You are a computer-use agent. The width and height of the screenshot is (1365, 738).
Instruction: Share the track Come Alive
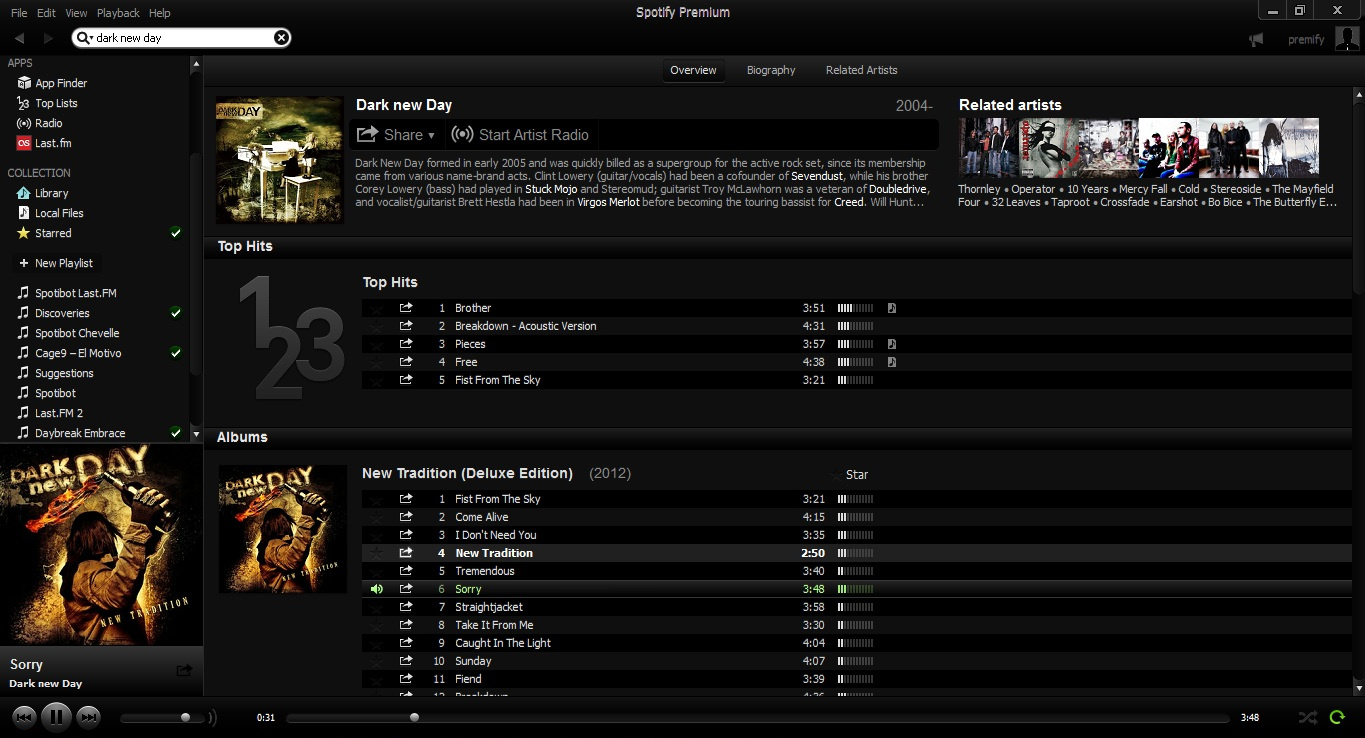click(x=406, y=517)
